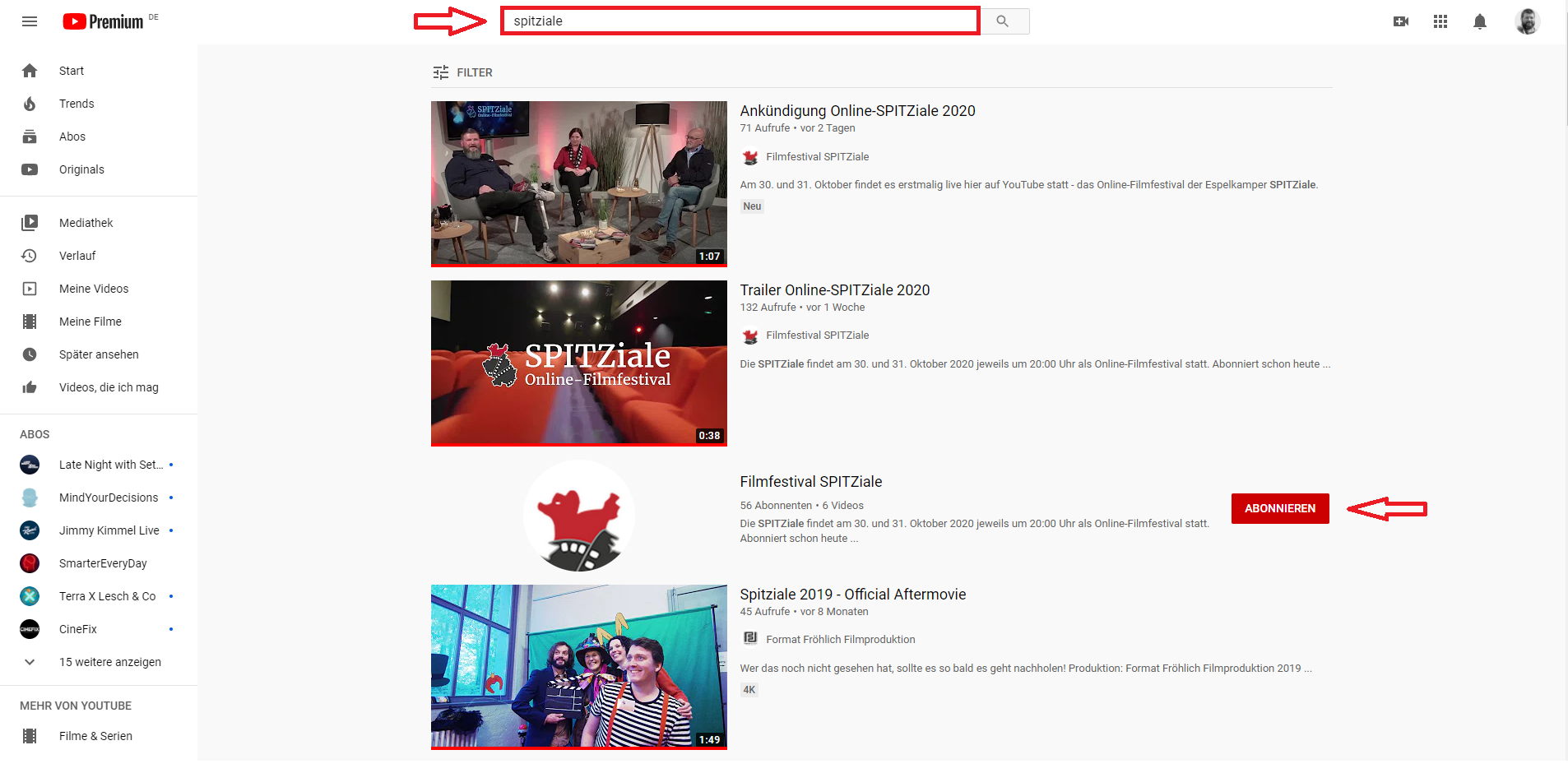Open the YouTube apps grid icon
The image size is (1568, 773).
pyautogui.click(x=1440, y=21)
